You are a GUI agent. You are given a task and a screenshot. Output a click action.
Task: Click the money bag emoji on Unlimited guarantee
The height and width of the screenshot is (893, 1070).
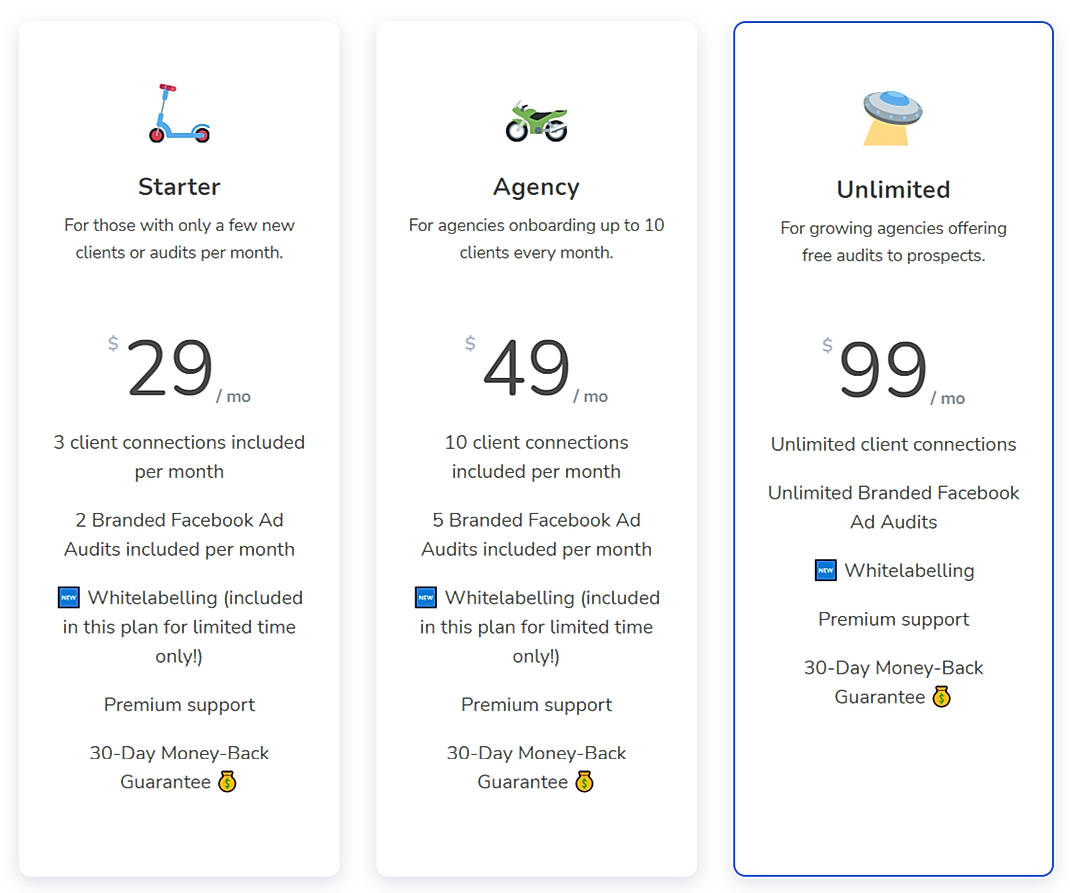941,697
